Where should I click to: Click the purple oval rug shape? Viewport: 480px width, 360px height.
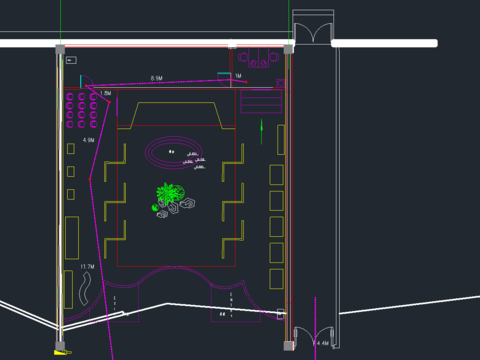[173, 153]
